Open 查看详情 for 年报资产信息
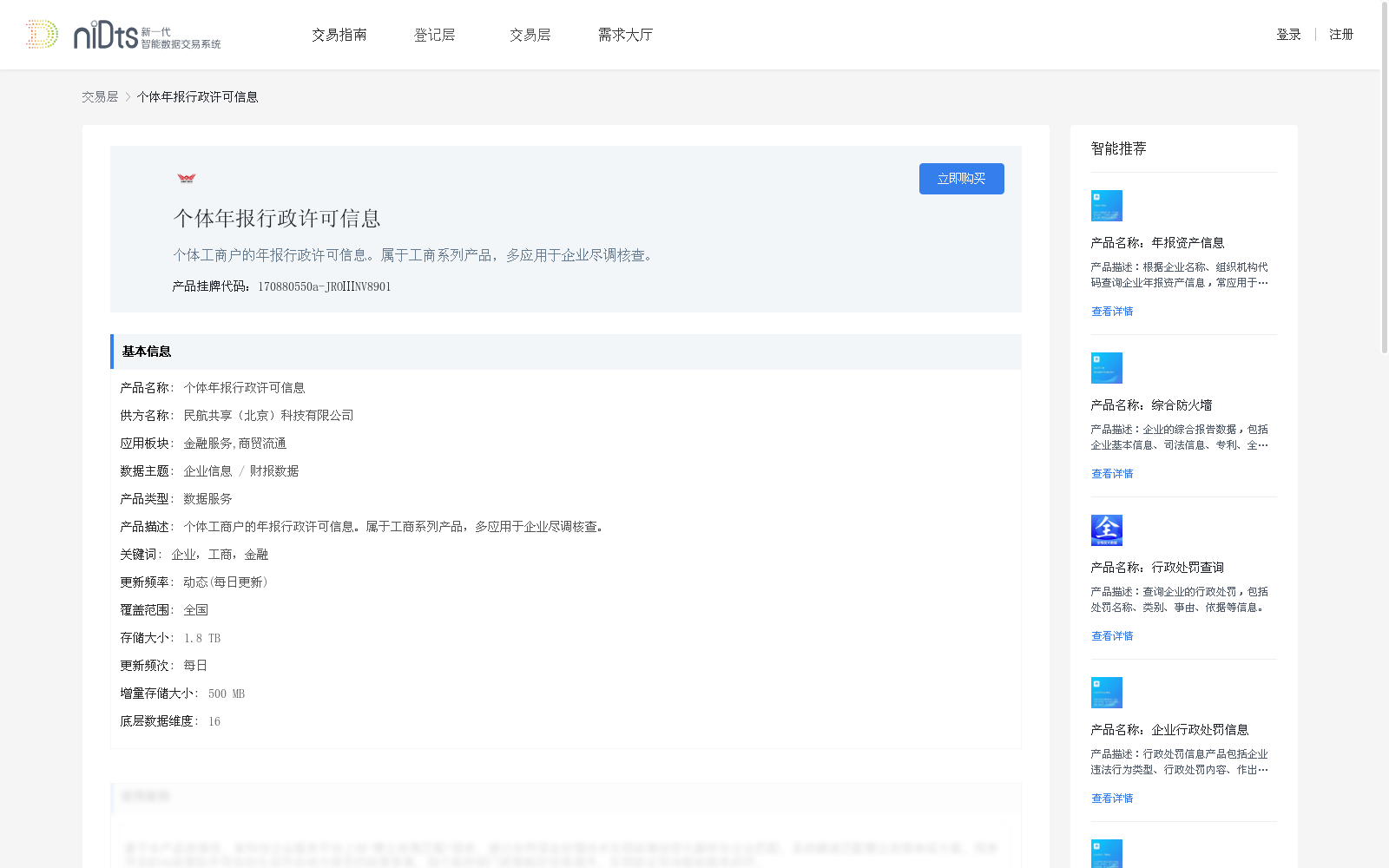Screen dimensions: 1389x868 point(1112,312)
